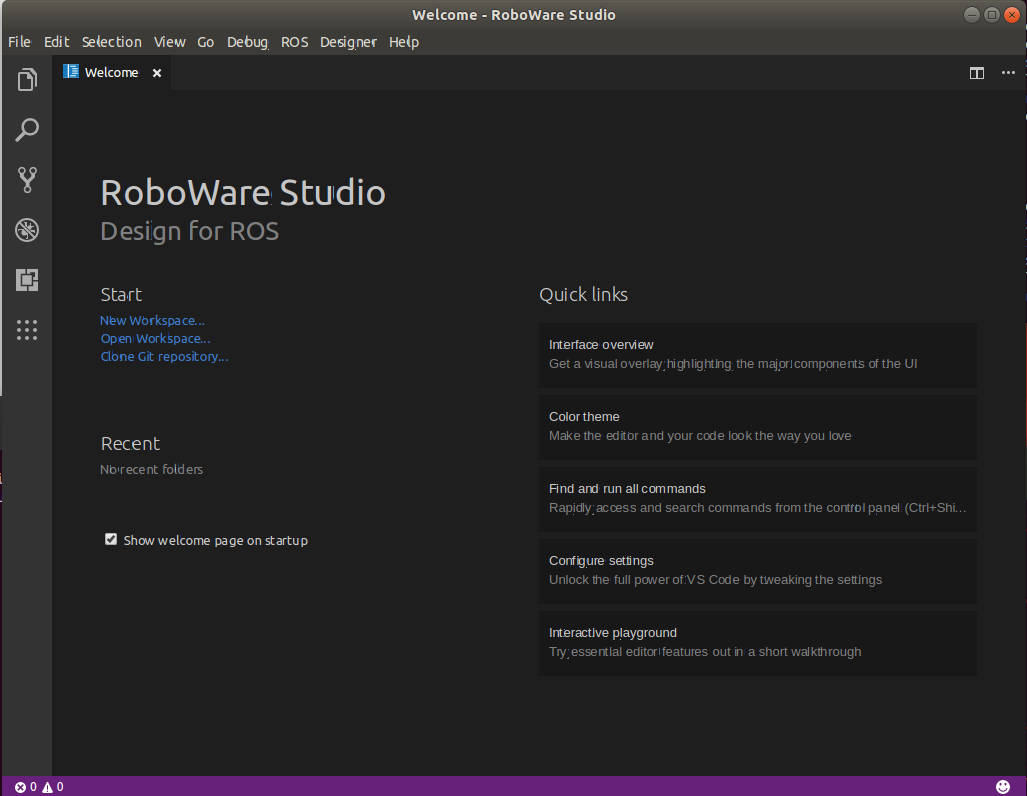This screenshot has height=796, width=1027.
Task: Open the Go menu
Action: point(206,42)
